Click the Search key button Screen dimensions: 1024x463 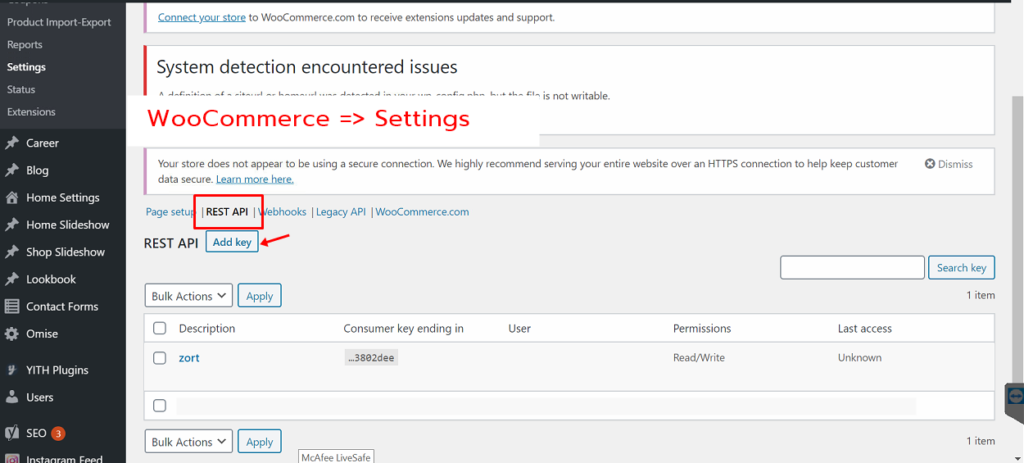click(961, 268)
